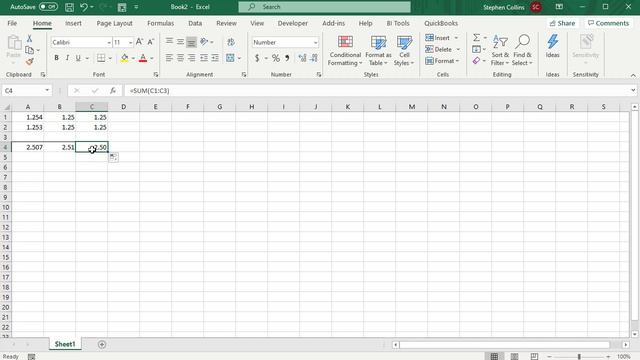Open the Number format dropdown
This screenshot has width=640, height=360.
pos(316,42)
